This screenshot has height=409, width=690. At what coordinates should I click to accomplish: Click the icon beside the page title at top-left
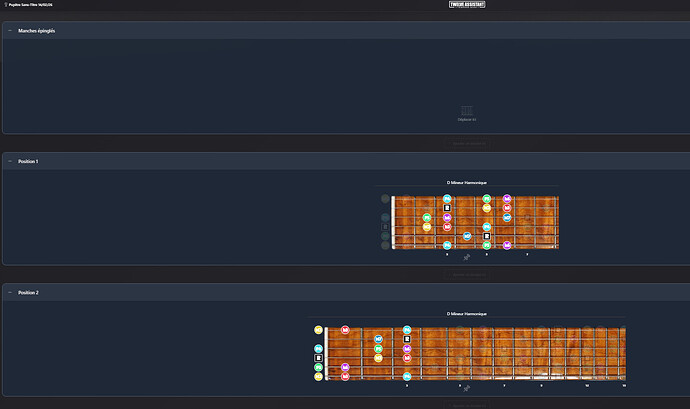tap(6, 5)
